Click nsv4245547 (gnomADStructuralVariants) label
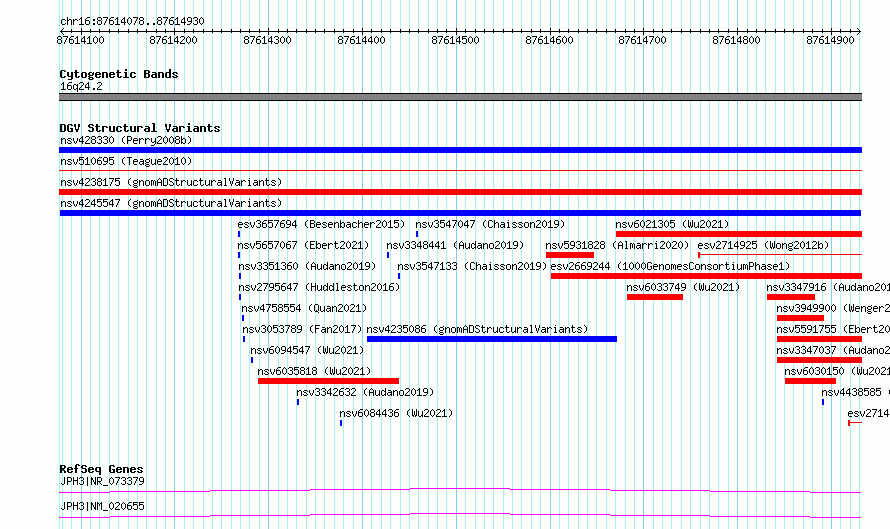This screenshot has width=890, height=529. pos(171,203)
